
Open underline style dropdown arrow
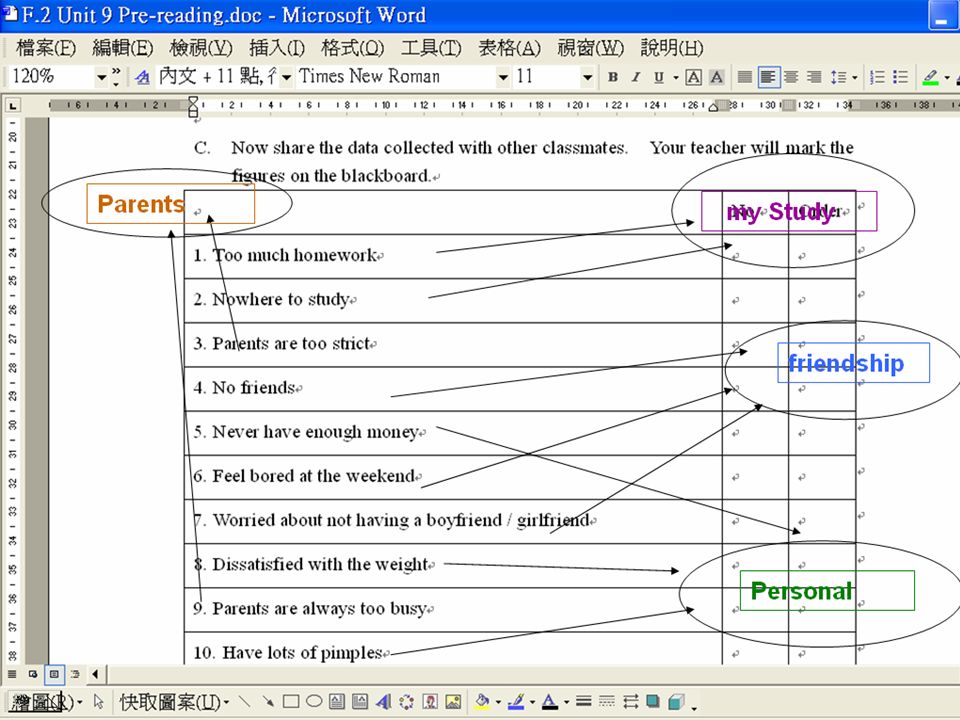pos(676,78)
